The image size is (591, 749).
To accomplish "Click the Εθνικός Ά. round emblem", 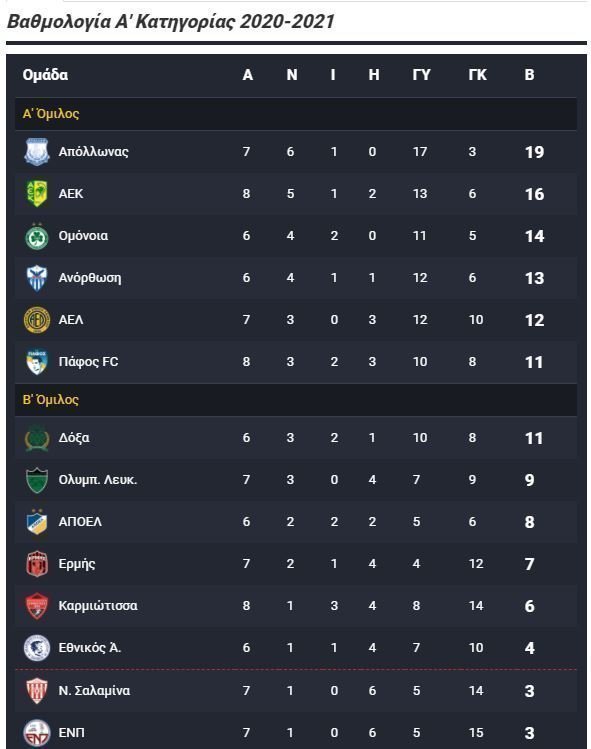I will [37, 648].
